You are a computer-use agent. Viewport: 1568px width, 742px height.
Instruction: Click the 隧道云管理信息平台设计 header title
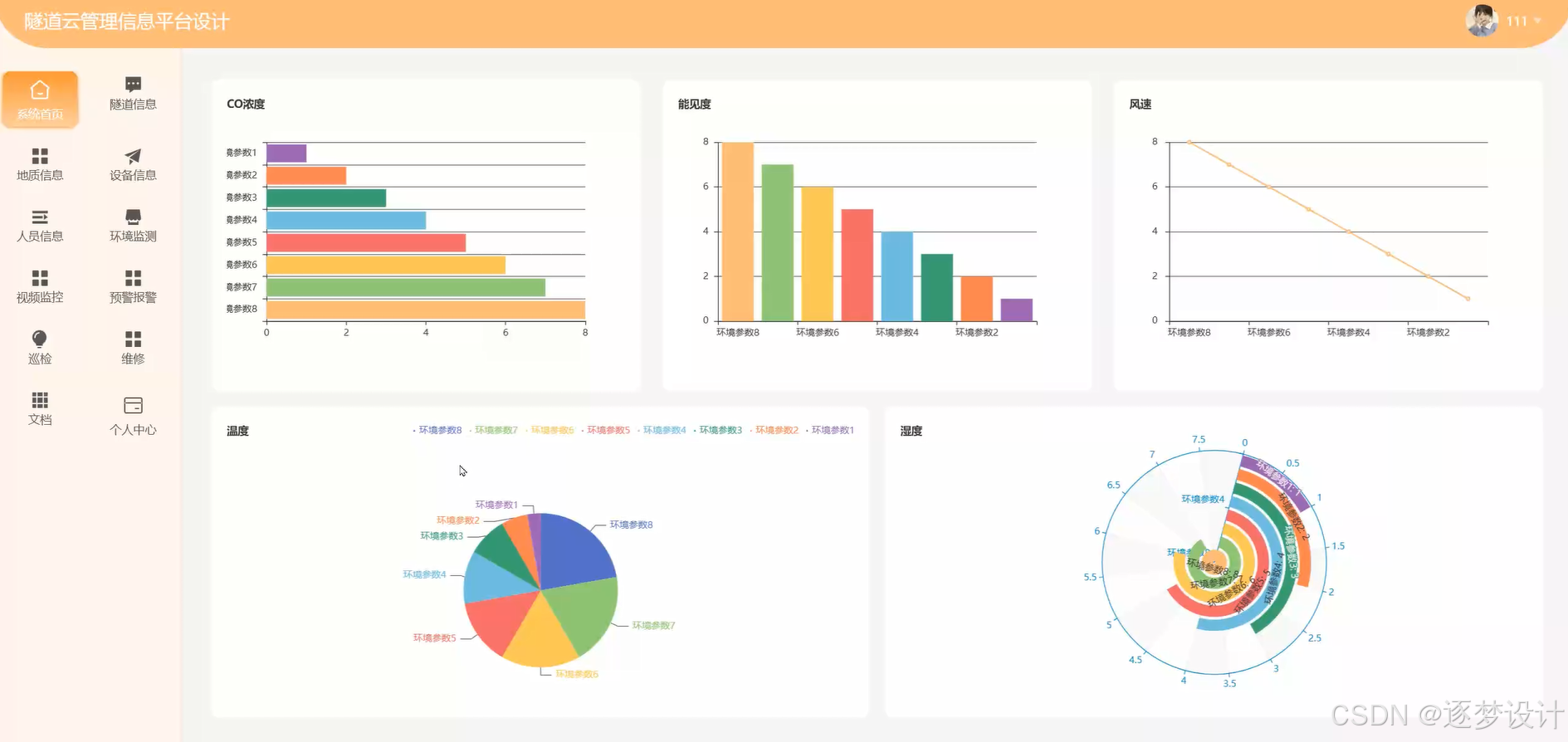(127, 22)
